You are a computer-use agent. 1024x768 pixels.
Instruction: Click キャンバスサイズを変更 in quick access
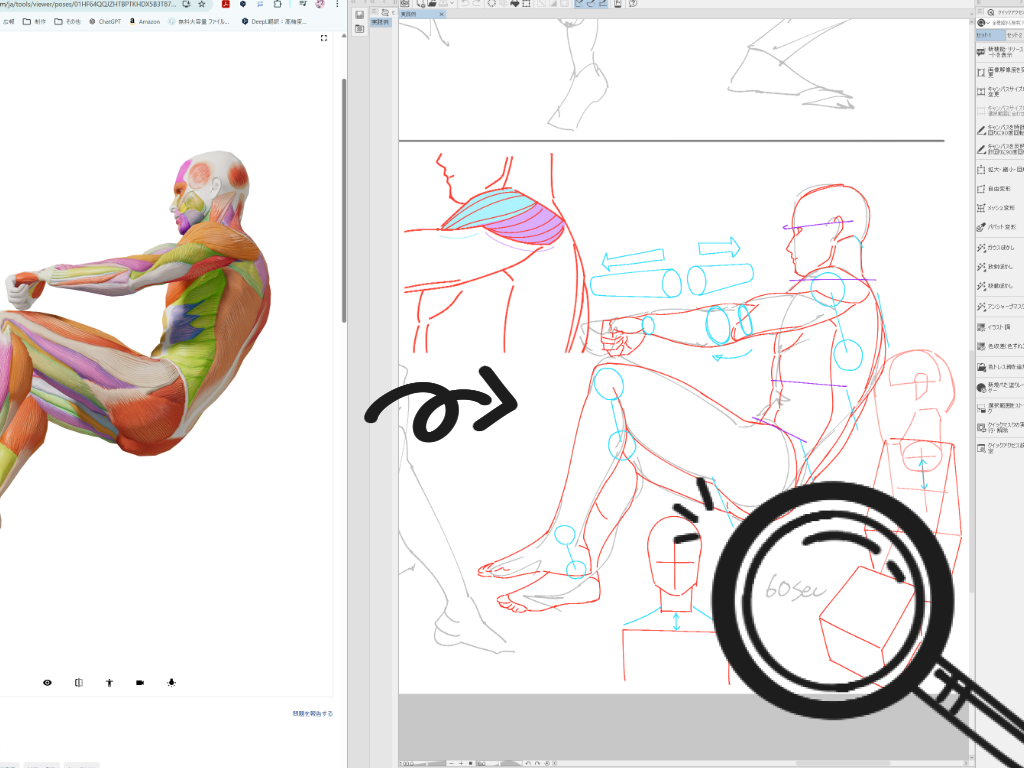(x=1000, y=91)
